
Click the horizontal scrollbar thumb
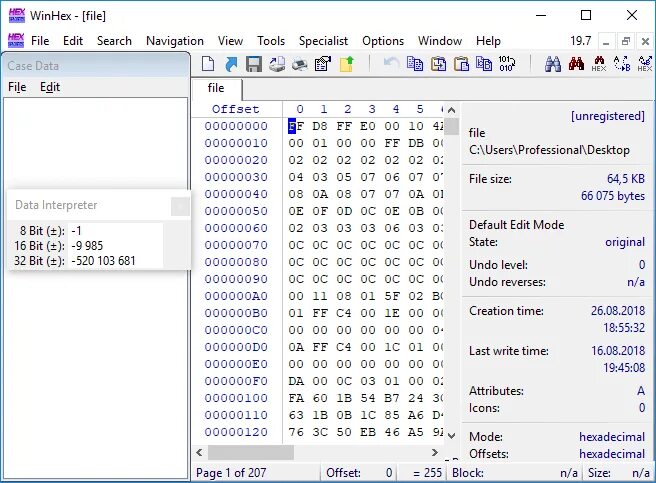pos(251,452)
